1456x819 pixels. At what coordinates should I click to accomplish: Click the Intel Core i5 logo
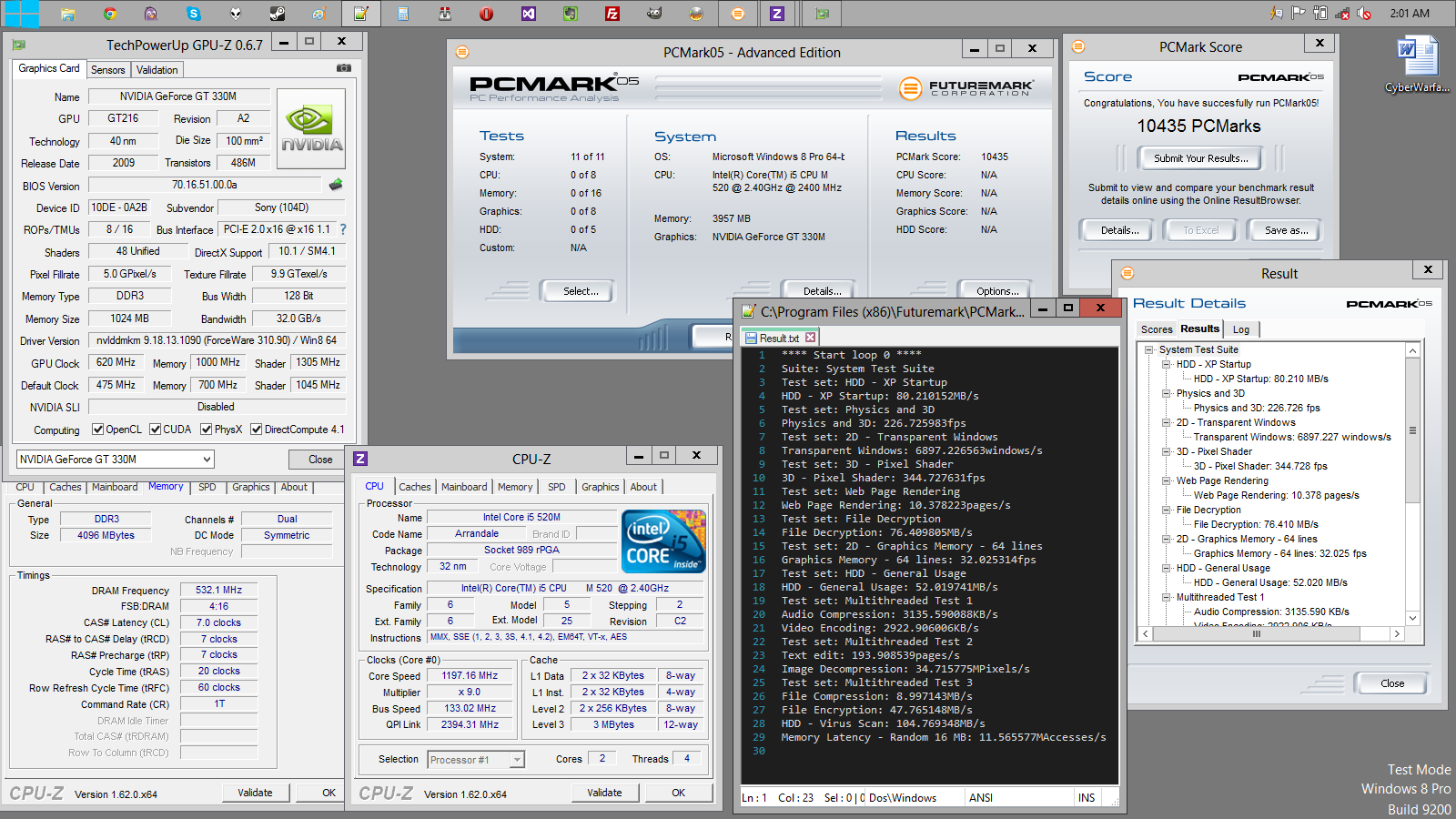pyautogui.click(x=664, y=541)
